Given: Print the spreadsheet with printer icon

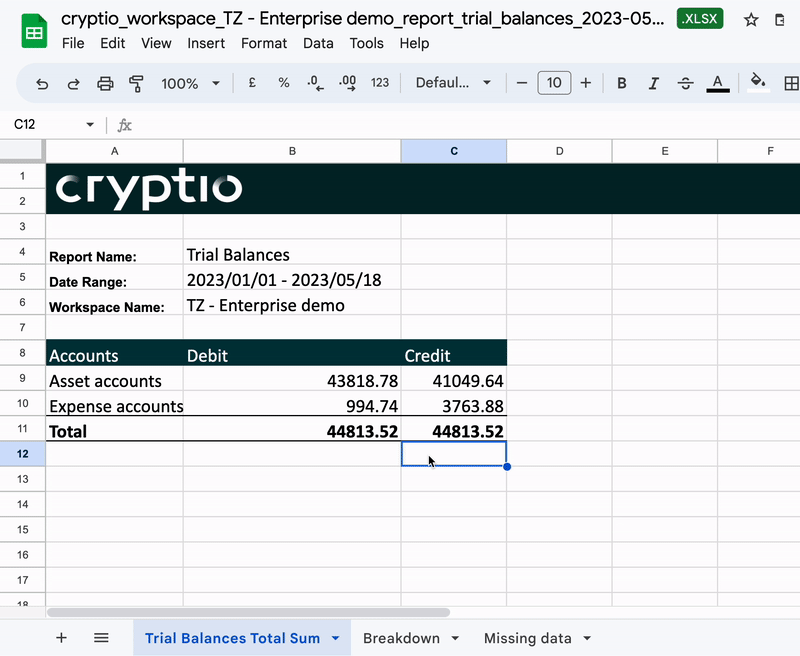Looking at the screenshot, I should coord(105,83).
